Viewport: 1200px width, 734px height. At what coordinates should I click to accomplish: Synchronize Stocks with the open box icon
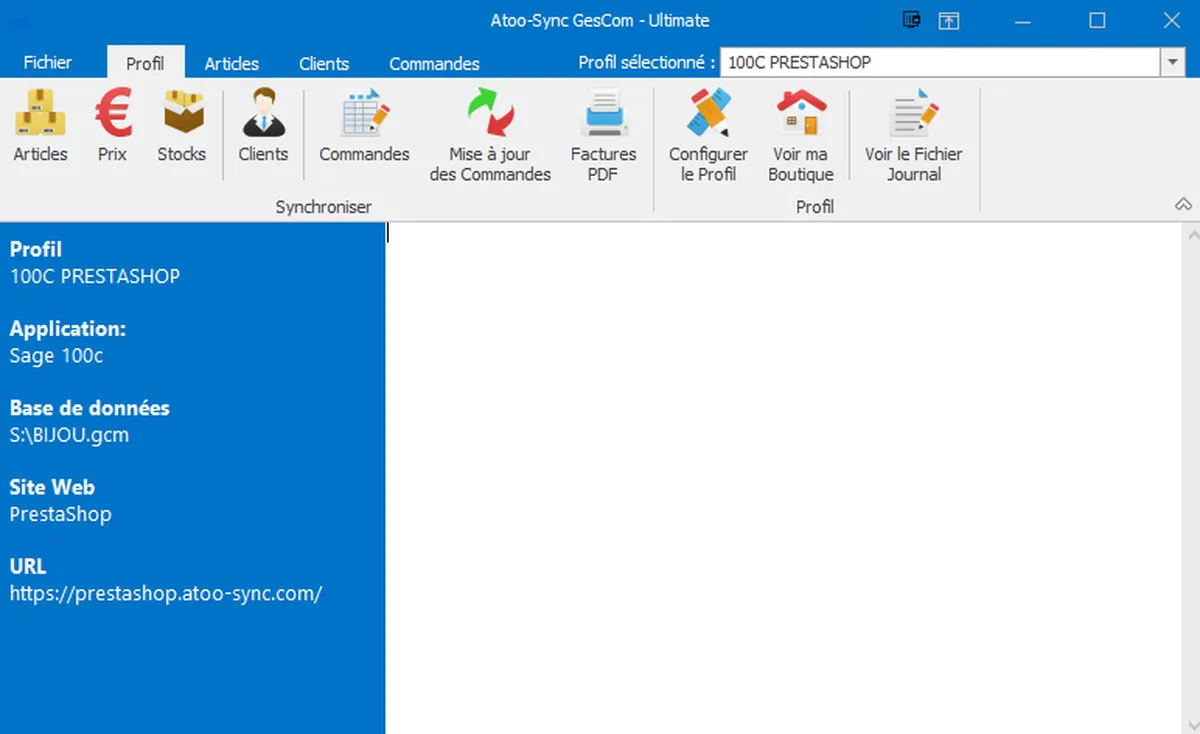[182, 125]
